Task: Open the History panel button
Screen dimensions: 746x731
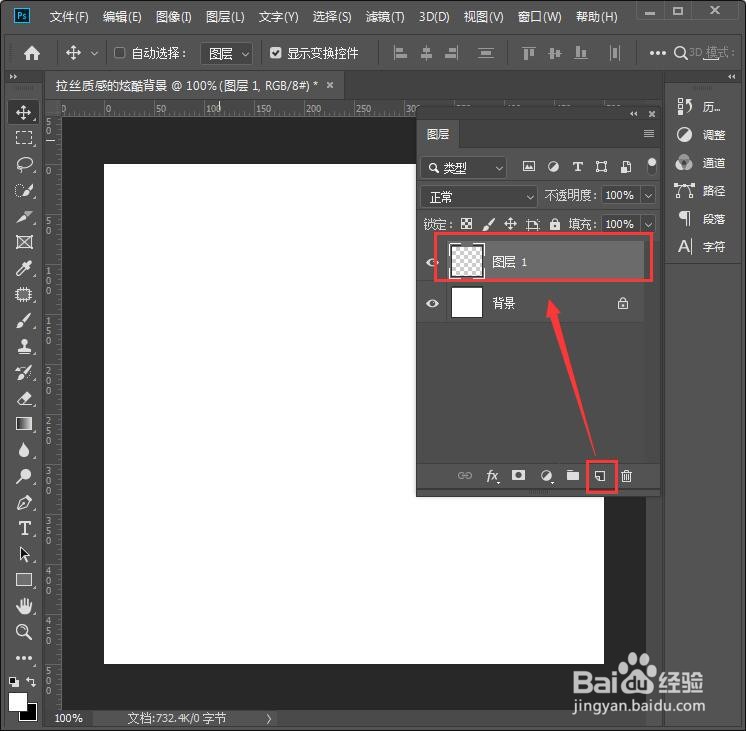Action: click(x=701, y=107)
